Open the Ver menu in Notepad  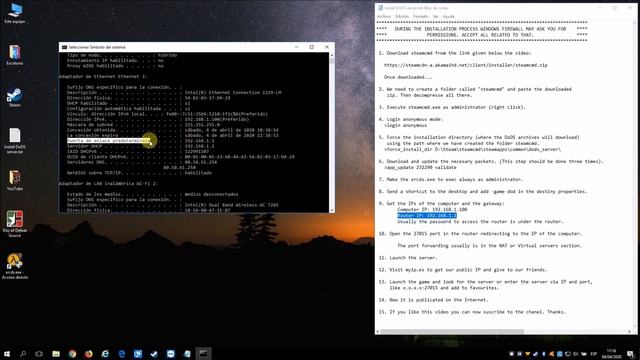(436, 16)
